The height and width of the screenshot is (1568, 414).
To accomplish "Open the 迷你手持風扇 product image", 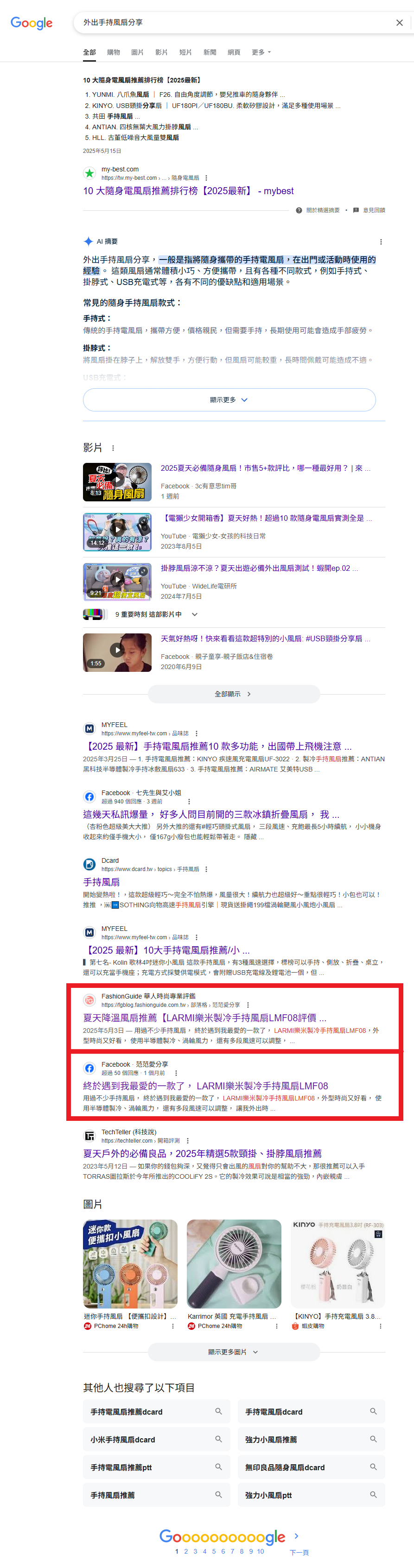I will (x=130, y=1264).
